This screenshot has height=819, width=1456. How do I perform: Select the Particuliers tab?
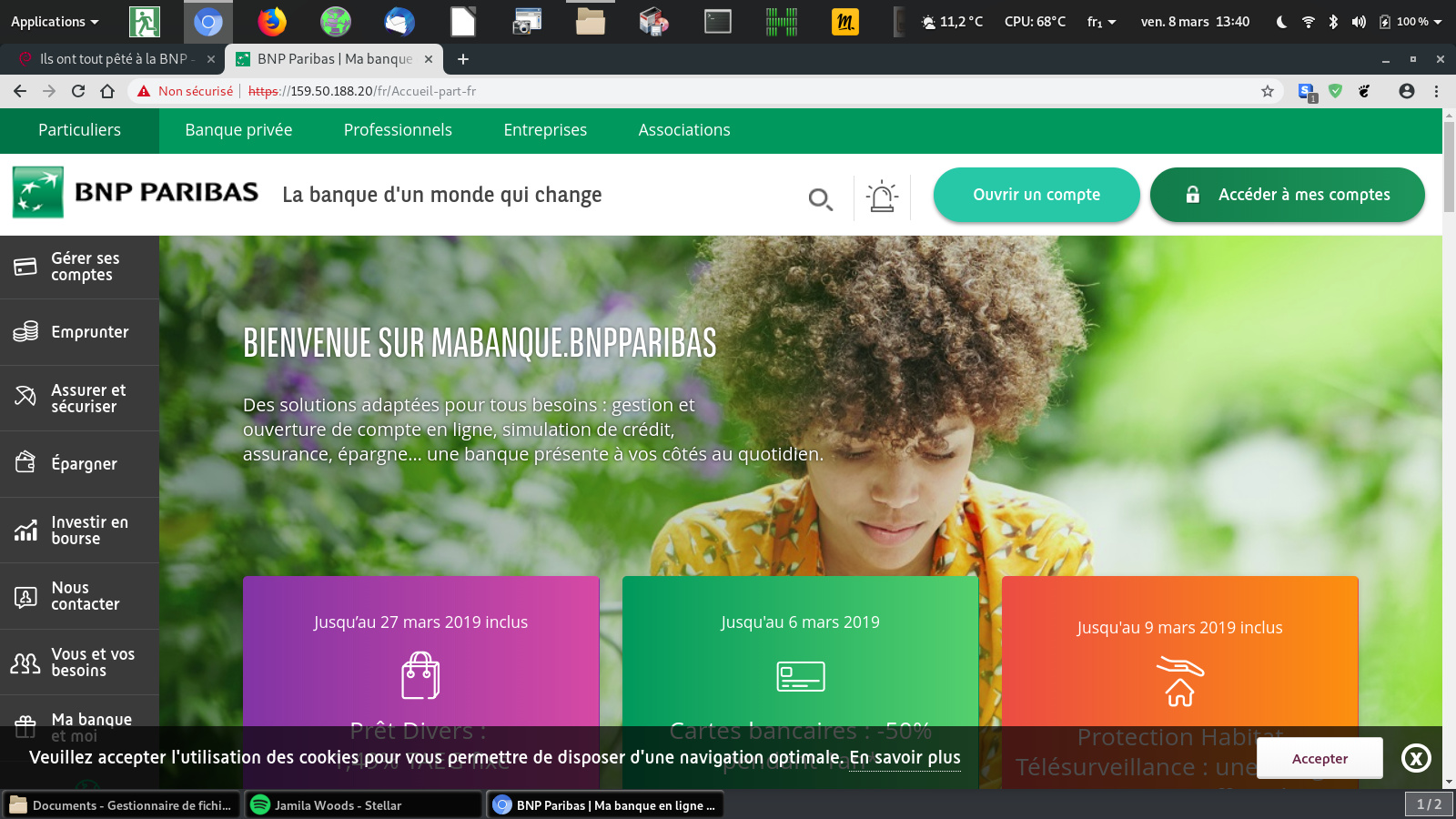tap(79, 130)
